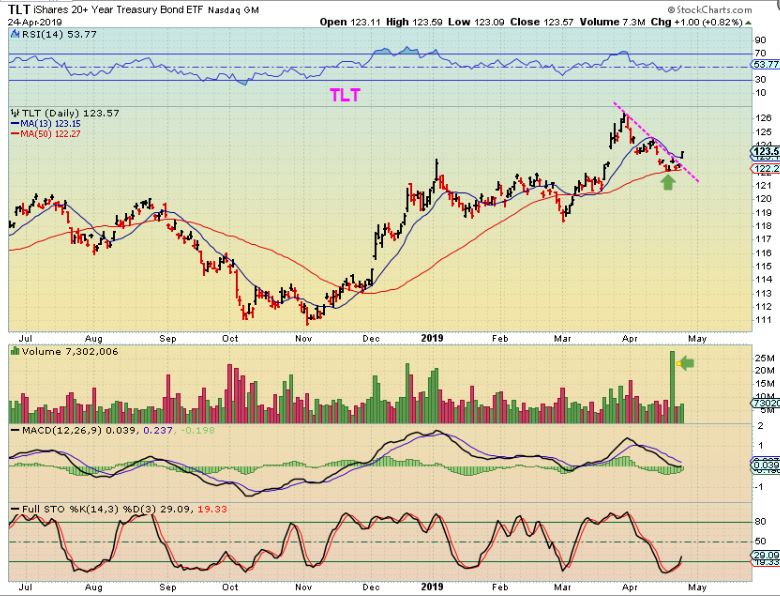Click the Low 123.09 value
Image resolution: width=780 pixels, height=596 pixels.
pyautogui.click(x=489, y=22)
